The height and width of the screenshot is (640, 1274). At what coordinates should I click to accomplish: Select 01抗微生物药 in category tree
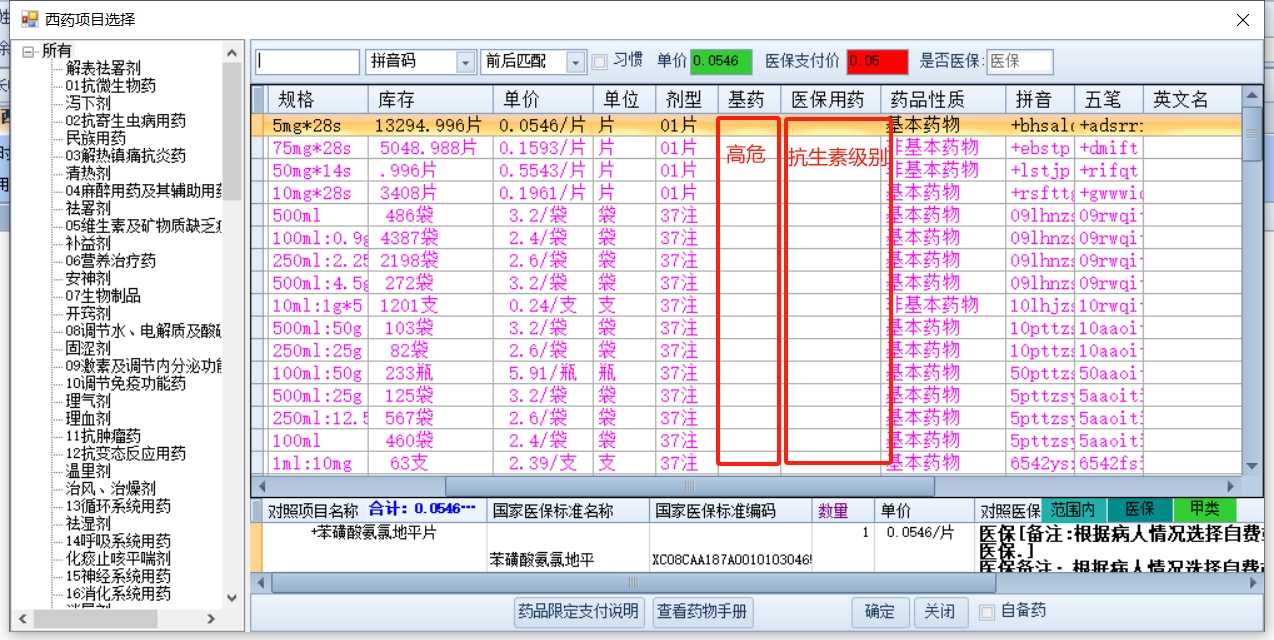(111, 86)
